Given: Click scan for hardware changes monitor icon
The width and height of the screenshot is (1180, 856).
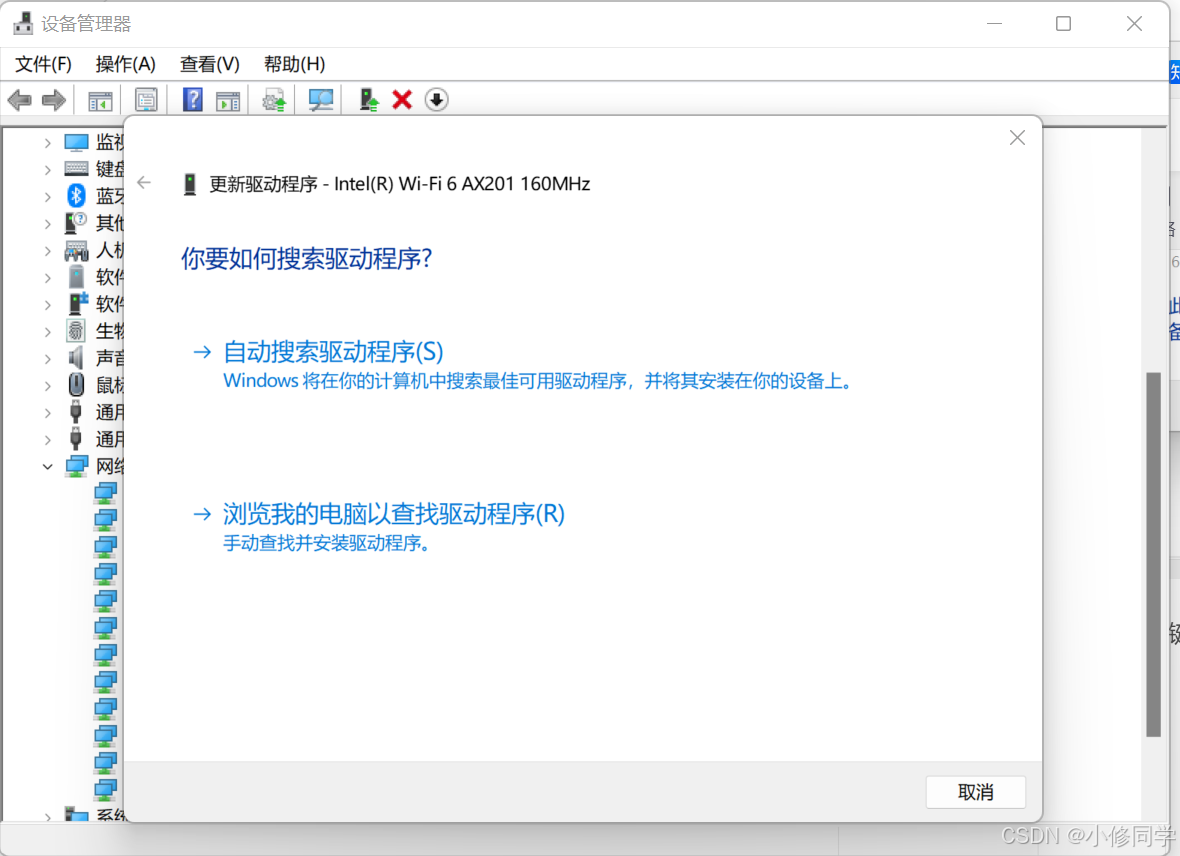Looking at the screenshot, I should [321, 100].
